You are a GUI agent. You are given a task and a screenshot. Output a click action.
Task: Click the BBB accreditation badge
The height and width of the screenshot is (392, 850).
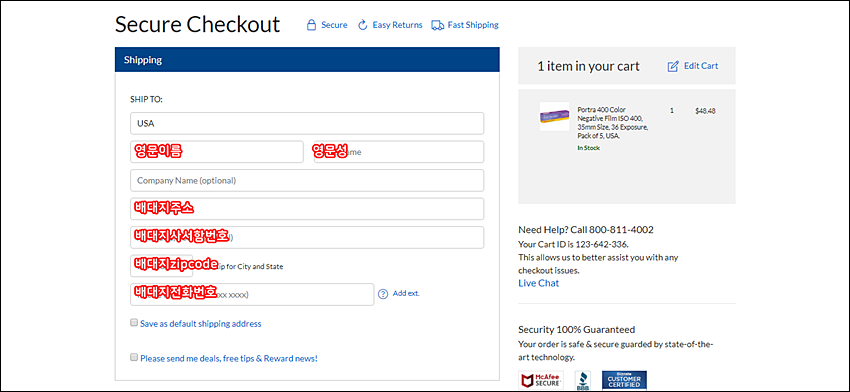click(x=583, y=381)
